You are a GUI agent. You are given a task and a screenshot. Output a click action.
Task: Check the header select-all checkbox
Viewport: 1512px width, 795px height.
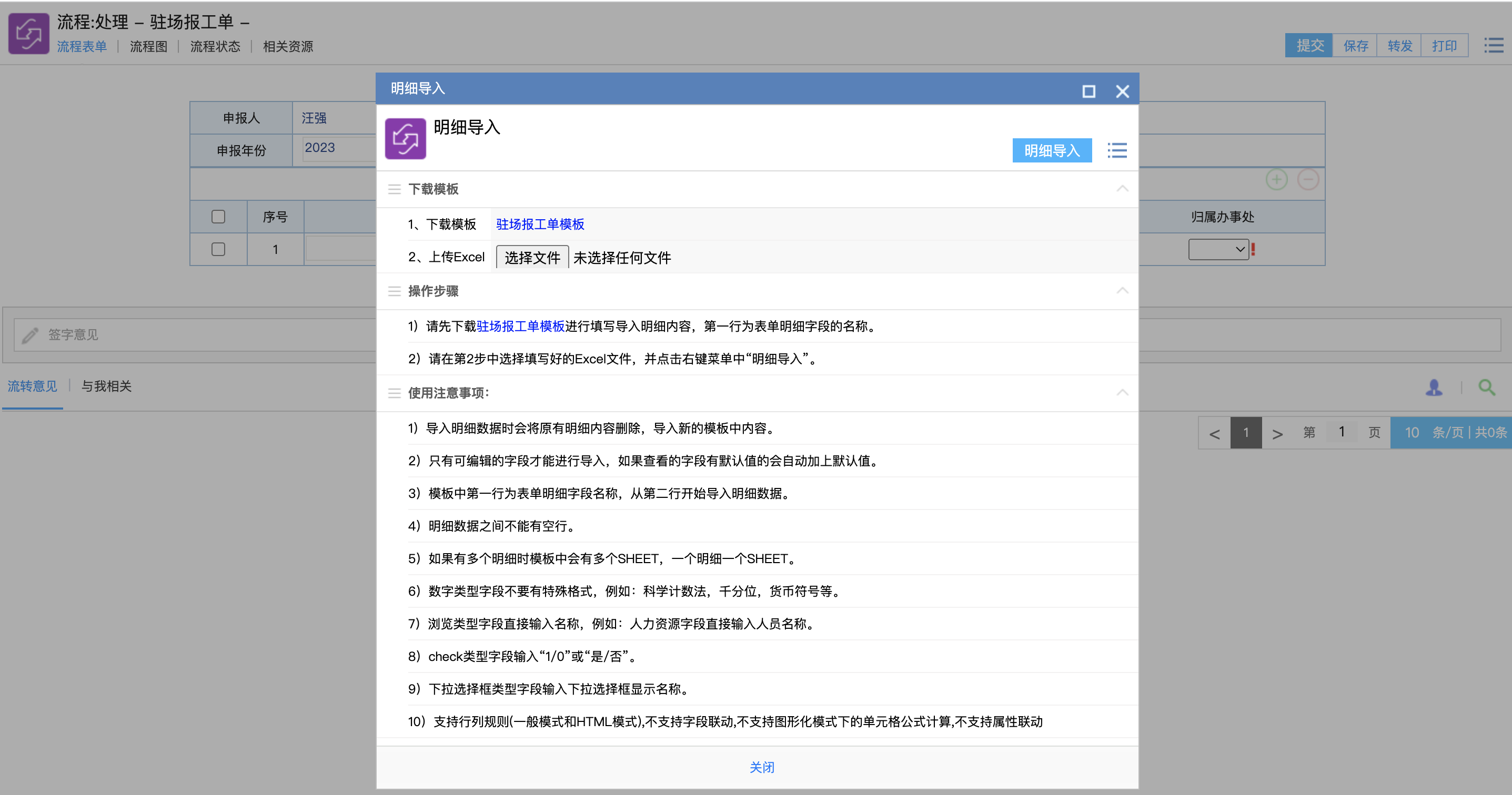218,217
